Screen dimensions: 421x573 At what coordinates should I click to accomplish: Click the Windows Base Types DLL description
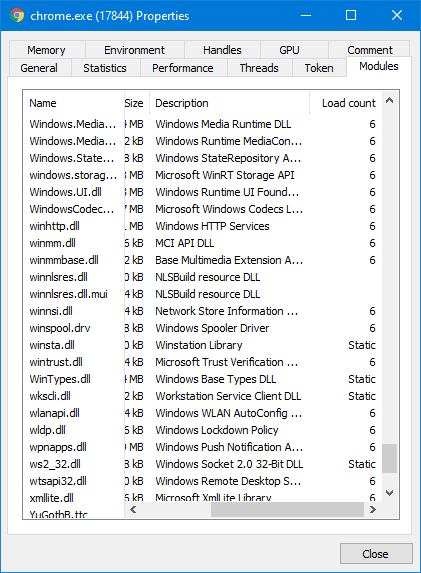pos(216,379)
